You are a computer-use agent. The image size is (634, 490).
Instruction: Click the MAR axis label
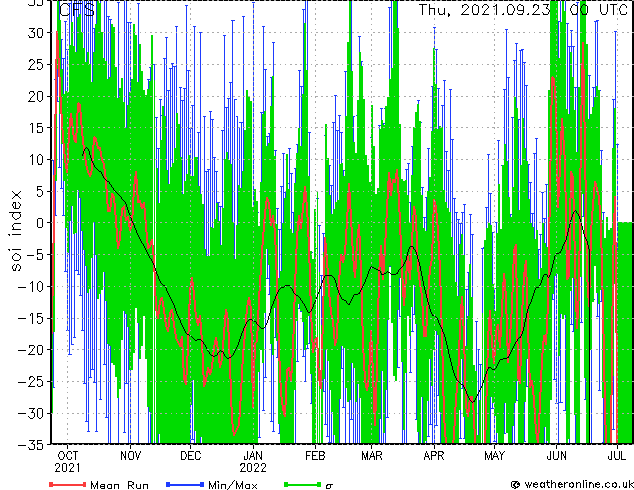(x=372, y=456)
